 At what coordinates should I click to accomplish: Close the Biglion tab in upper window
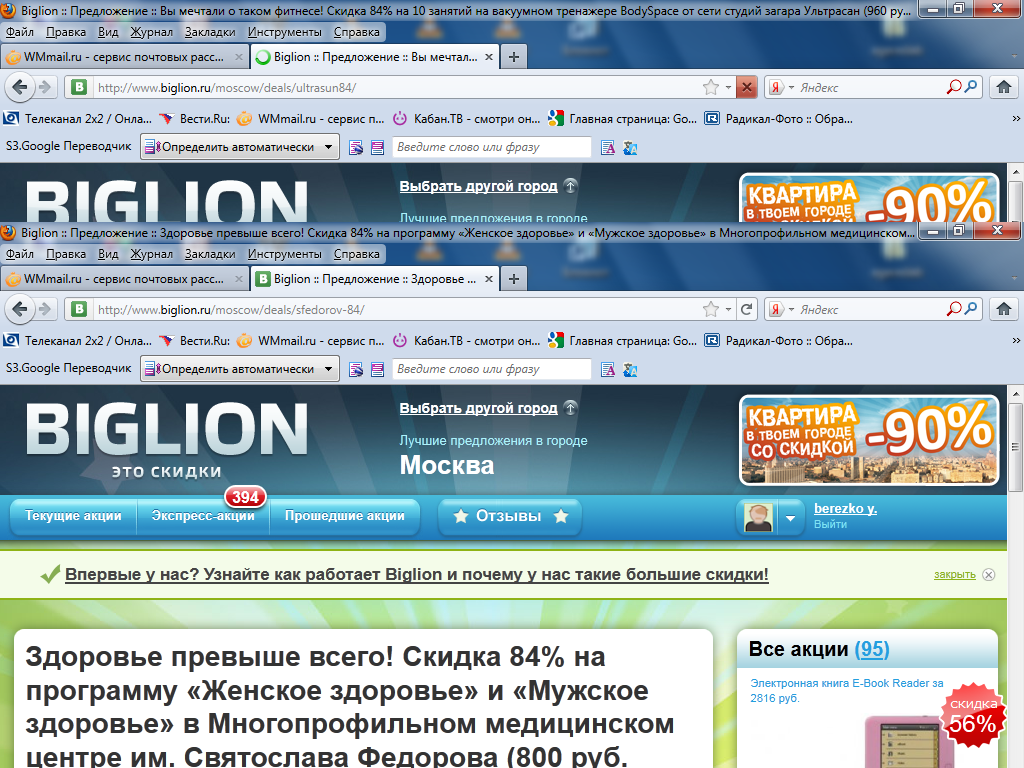click(x=488, y=57)
